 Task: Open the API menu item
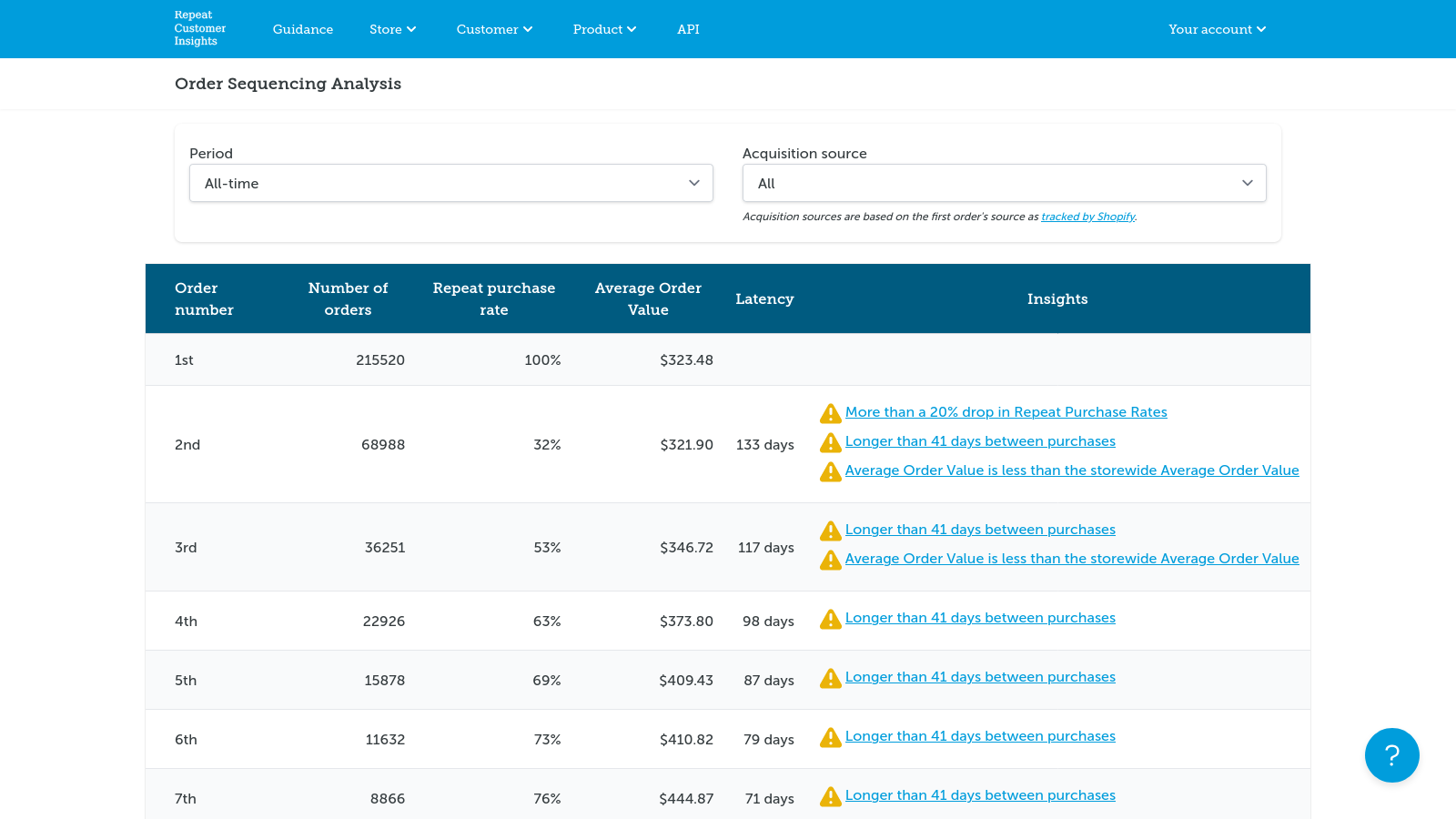coord(688,29)
